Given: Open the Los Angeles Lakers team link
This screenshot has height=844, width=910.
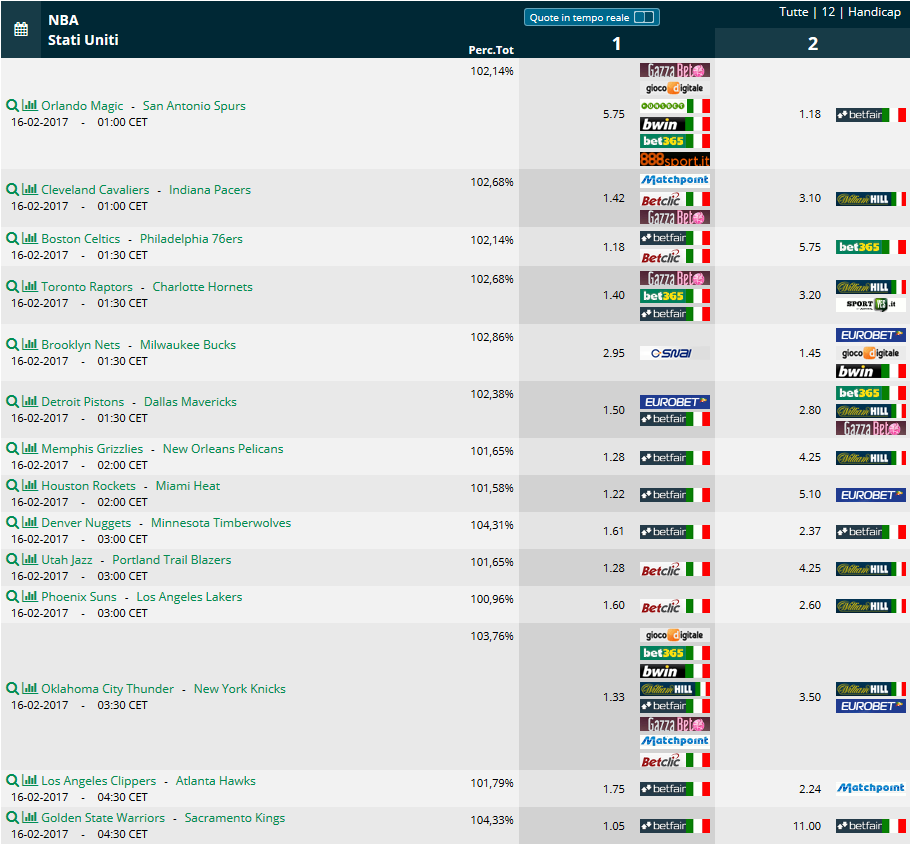Looking at the screenshot, I should 189,597.
